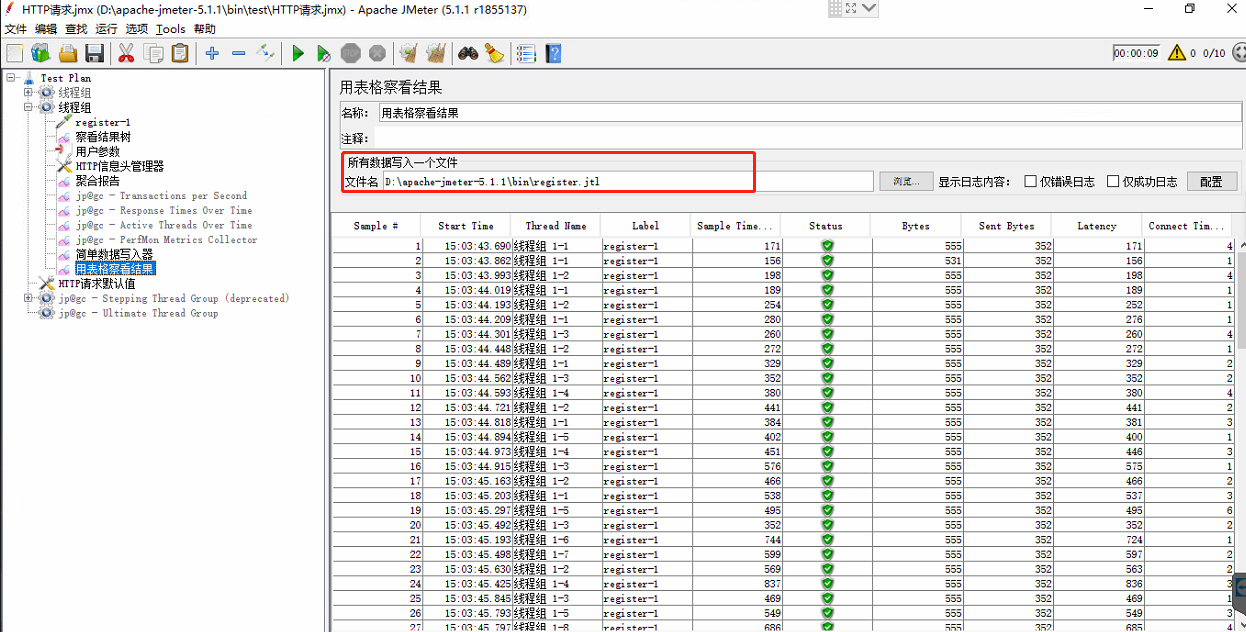Open the 选项 menu

click(137, 28)
